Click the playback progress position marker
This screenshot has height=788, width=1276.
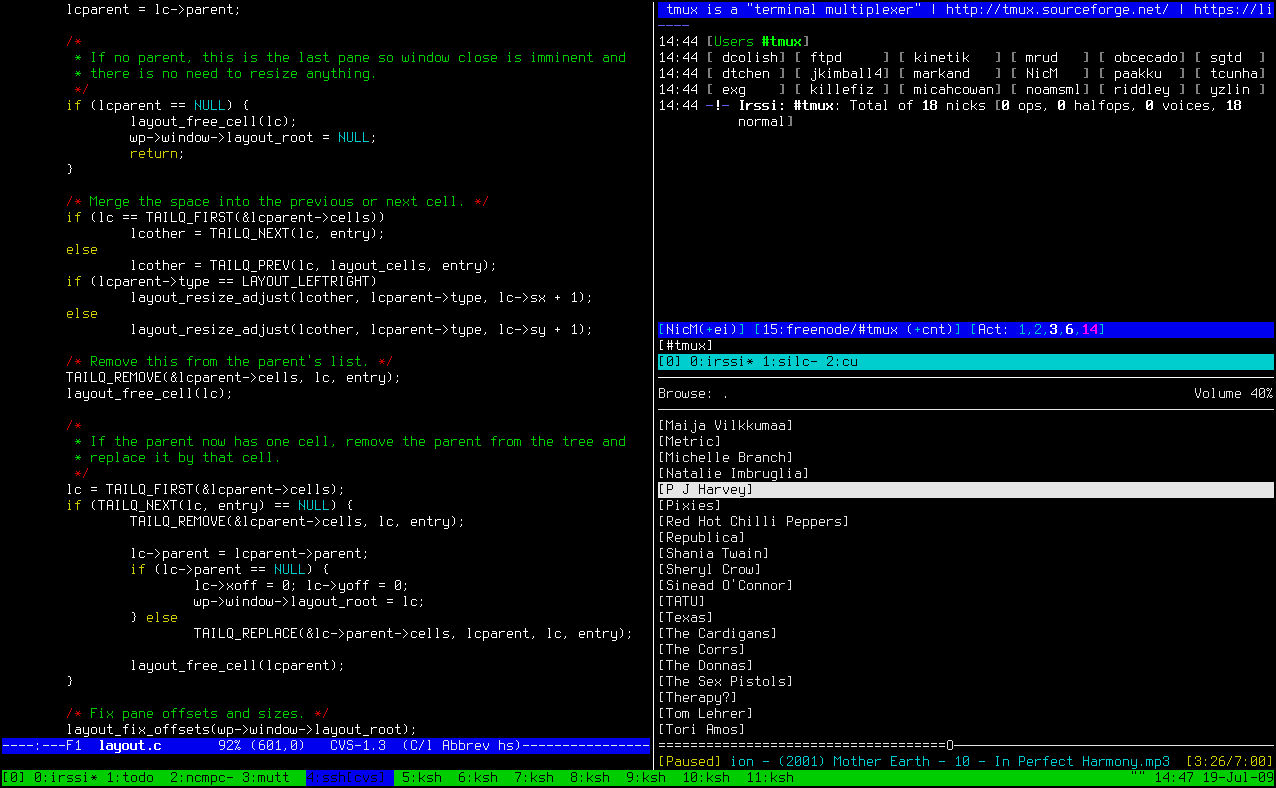950,745
